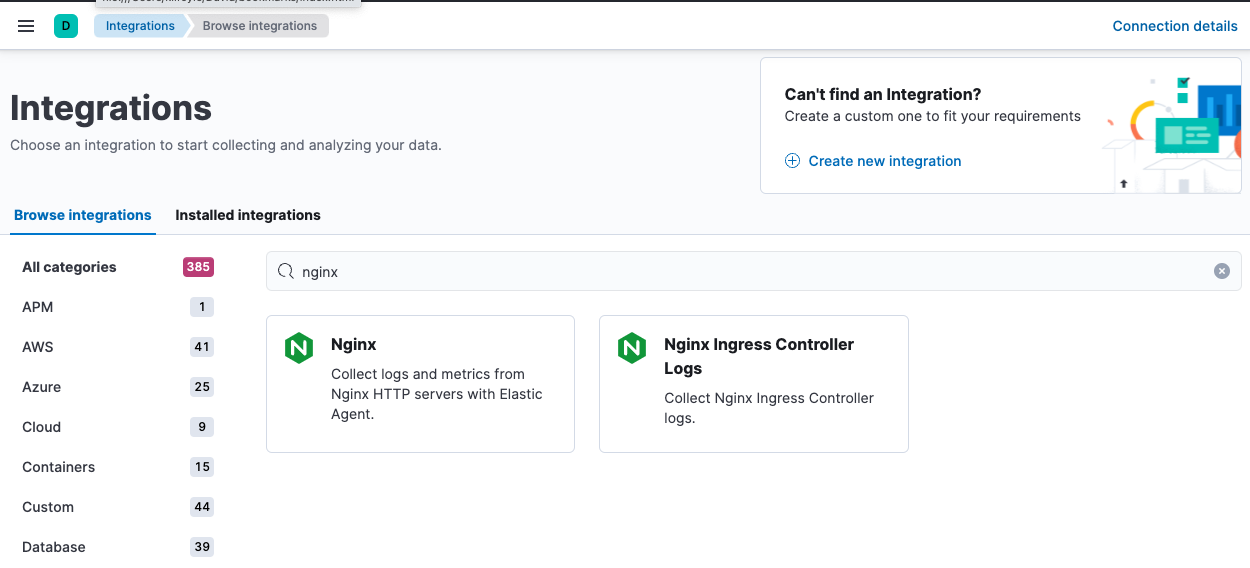Click the green D space avatar
Screen dimensions: 1250x568
(x=66, y=26)
